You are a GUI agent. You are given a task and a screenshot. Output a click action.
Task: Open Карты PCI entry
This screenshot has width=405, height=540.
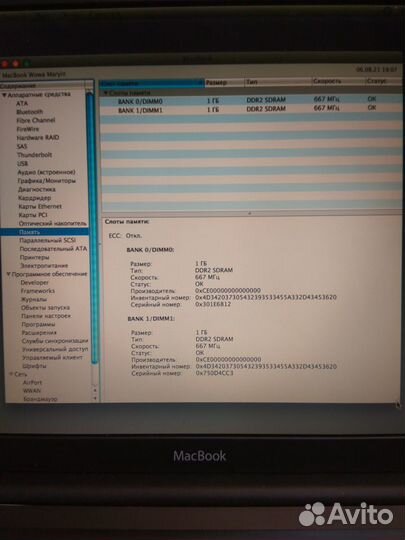(33, 215)
